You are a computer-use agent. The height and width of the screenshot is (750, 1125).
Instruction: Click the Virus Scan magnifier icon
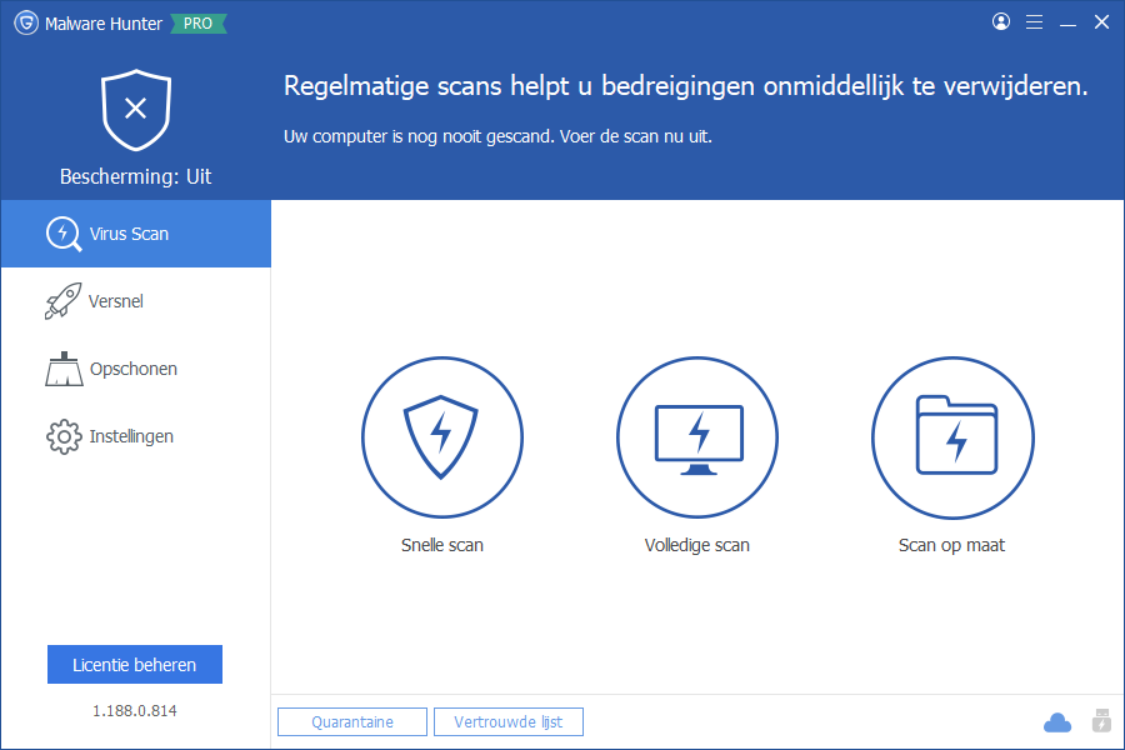(64, 234)
